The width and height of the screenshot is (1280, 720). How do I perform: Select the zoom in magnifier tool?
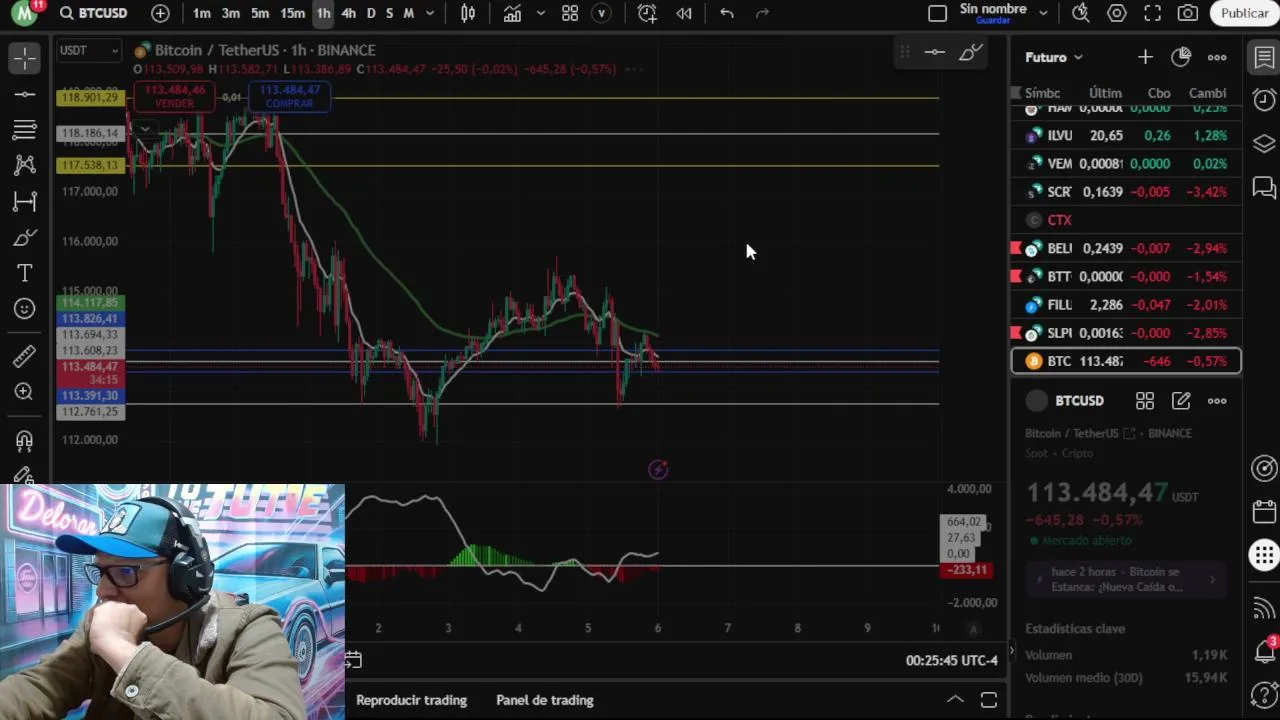(x=25, y=392)
